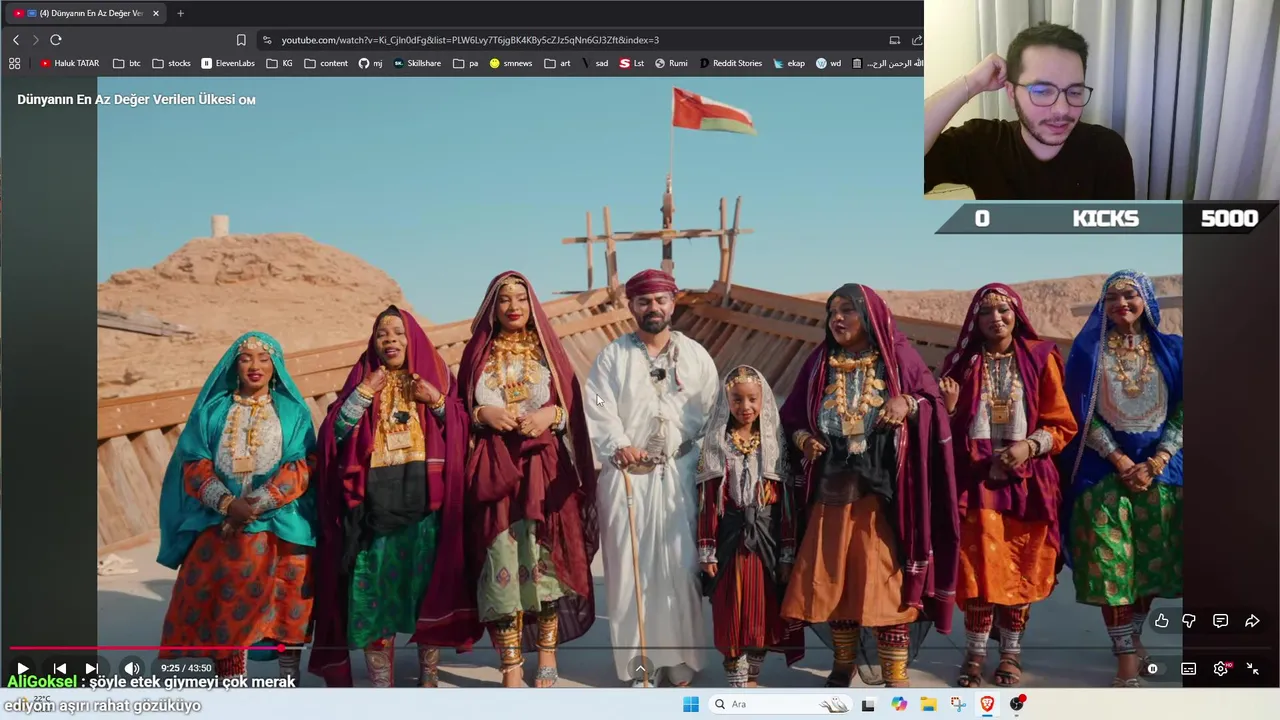The image size is (1280, 720).
Task: Open the btc bookmarks folder
Action: click(127, 63)
